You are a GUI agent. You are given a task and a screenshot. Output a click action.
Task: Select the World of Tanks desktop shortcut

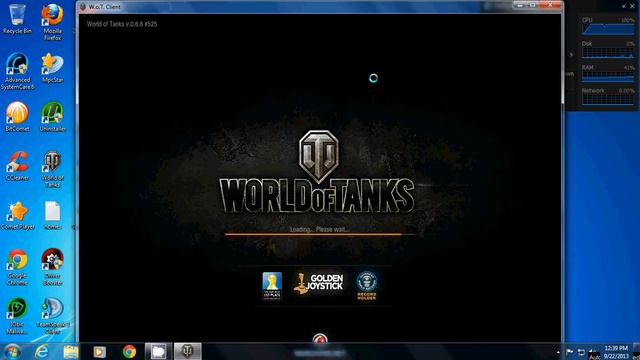[x=53, y=169]
